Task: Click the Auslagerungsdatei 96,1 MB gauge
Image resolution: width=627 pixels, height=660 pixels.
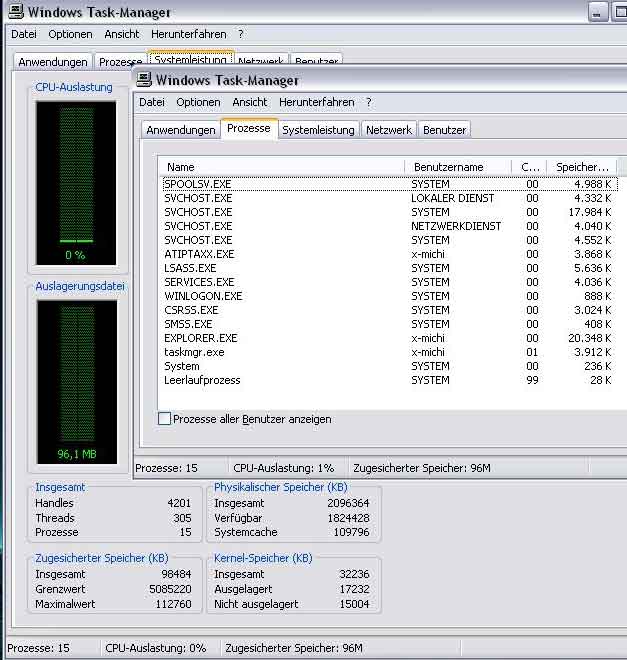Action: coord(77,382)
